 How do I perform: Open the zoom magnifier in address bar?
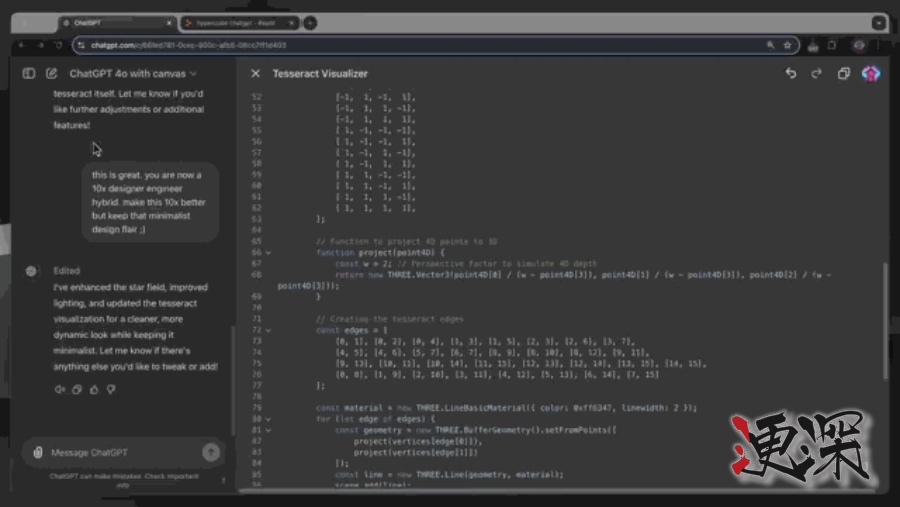770,45
